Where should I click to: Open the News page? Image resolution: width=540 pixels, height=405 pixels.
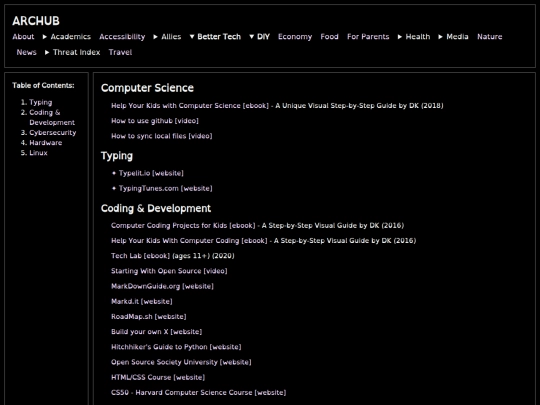27,52
